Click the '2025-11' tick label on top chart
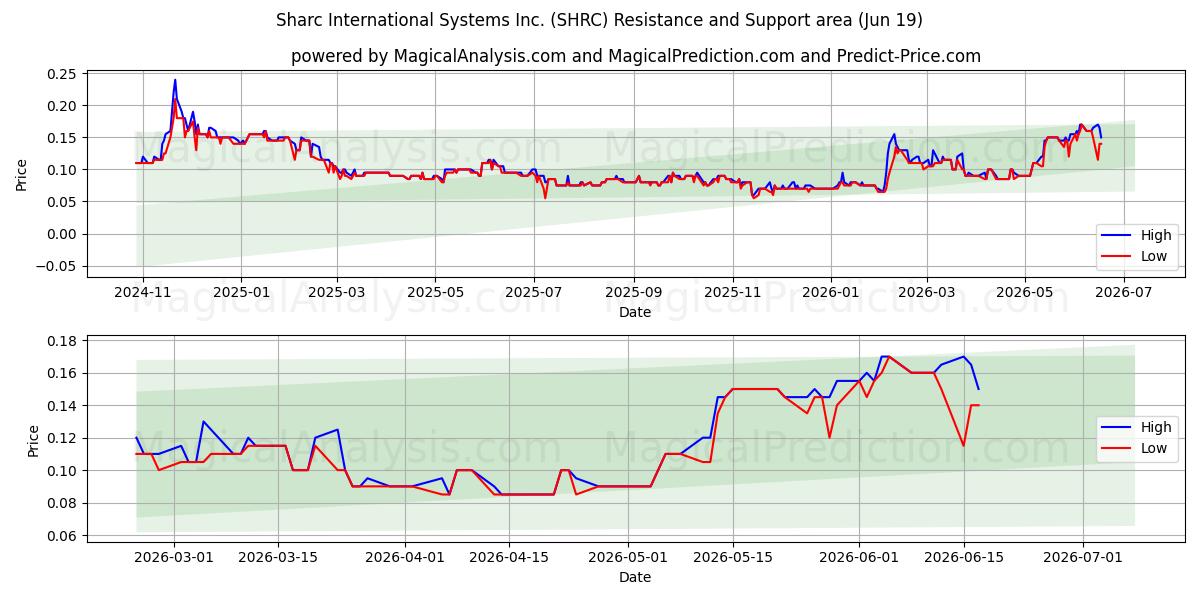1200x600 pixels. pyautogui.click(x=732, y=292)
